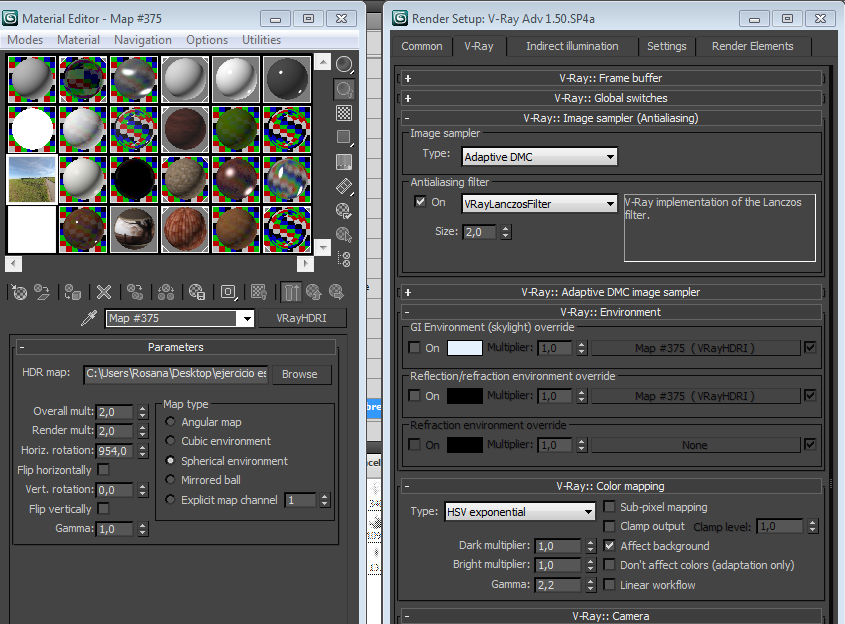
Task: Enable Sub-pixel mapping checkbox
Action: [x=609, y=507]
